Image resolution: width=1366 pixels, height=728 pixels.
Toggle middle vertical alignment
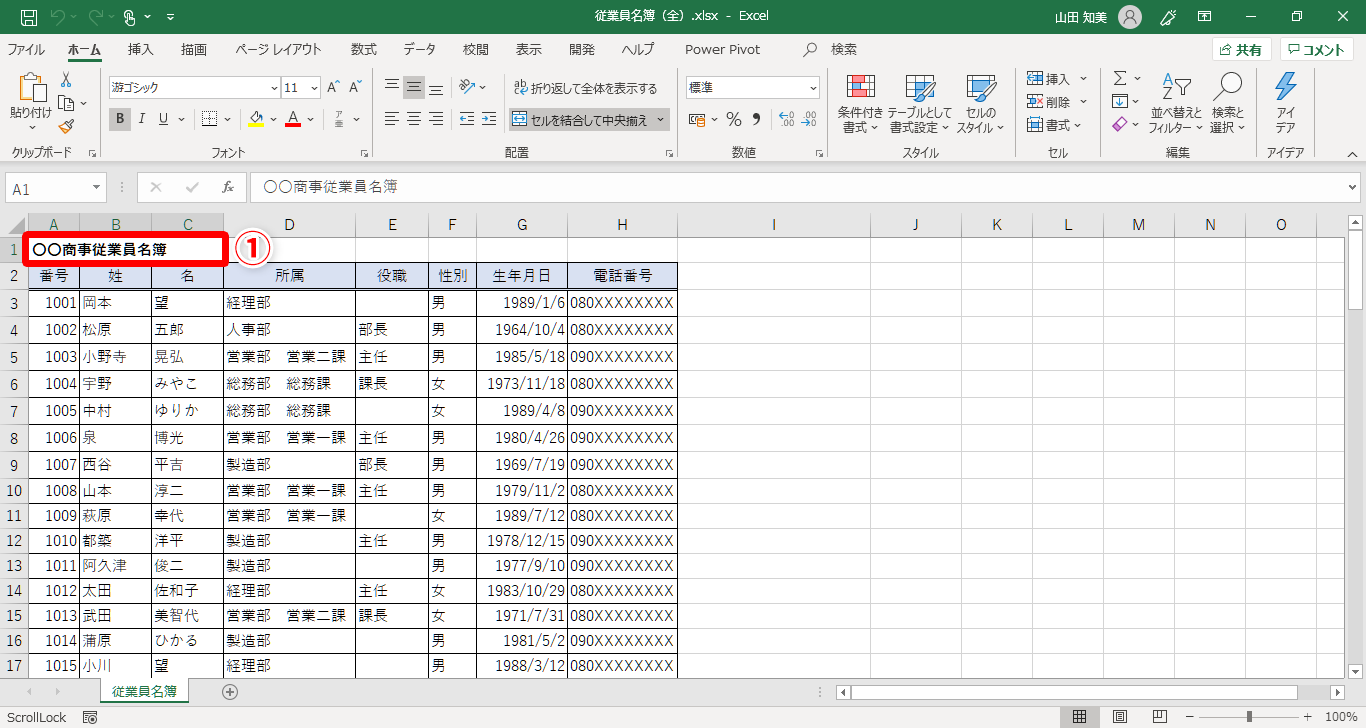[414, 87]
